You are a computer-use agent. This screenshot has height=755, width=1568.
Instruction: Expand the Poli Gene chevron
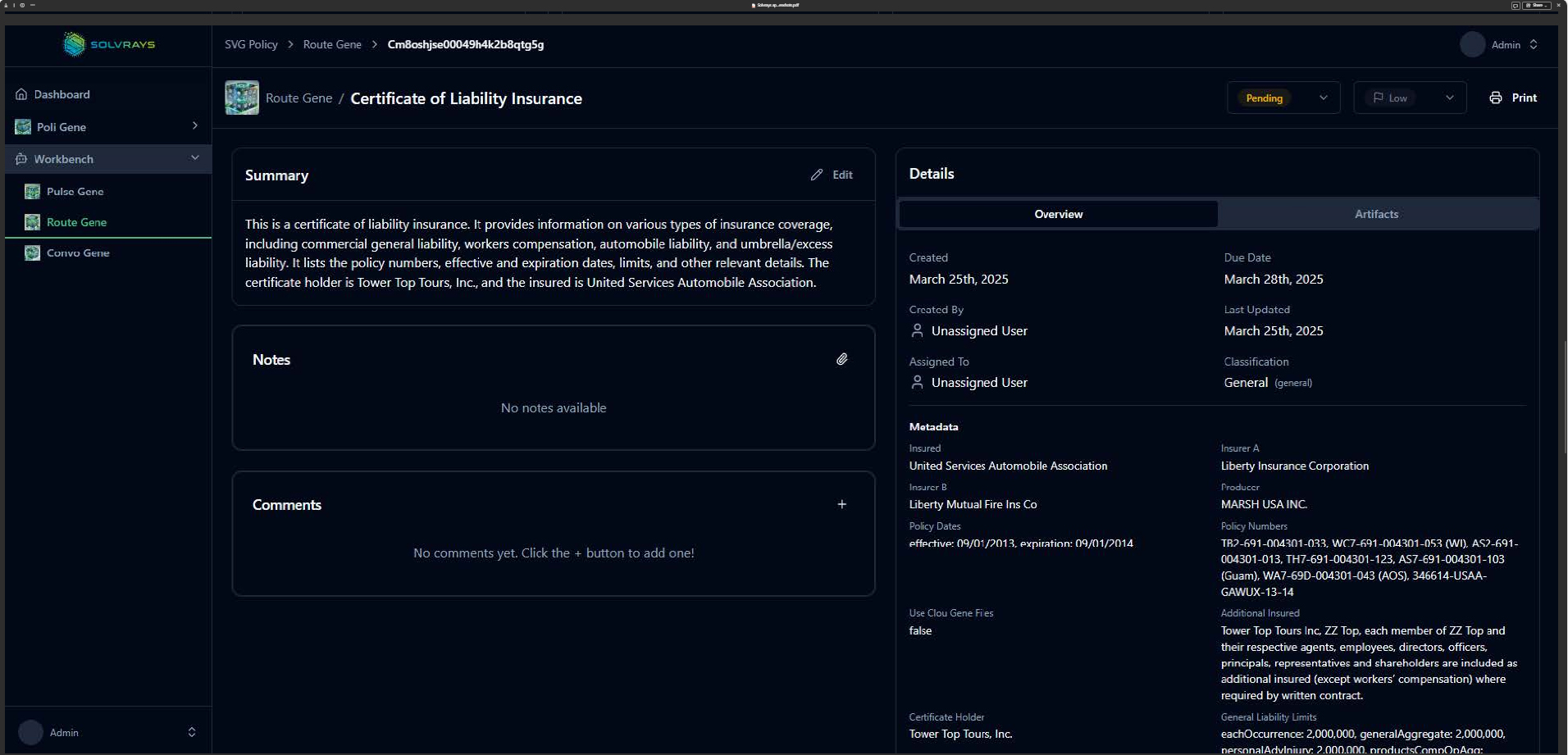194,126
